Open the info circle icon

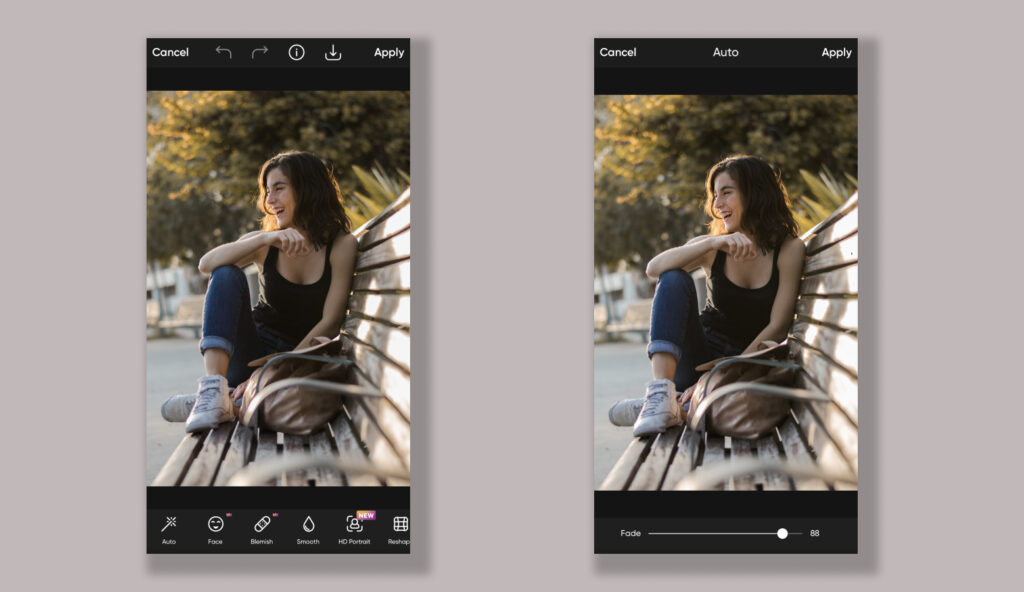tap(297, 52)
